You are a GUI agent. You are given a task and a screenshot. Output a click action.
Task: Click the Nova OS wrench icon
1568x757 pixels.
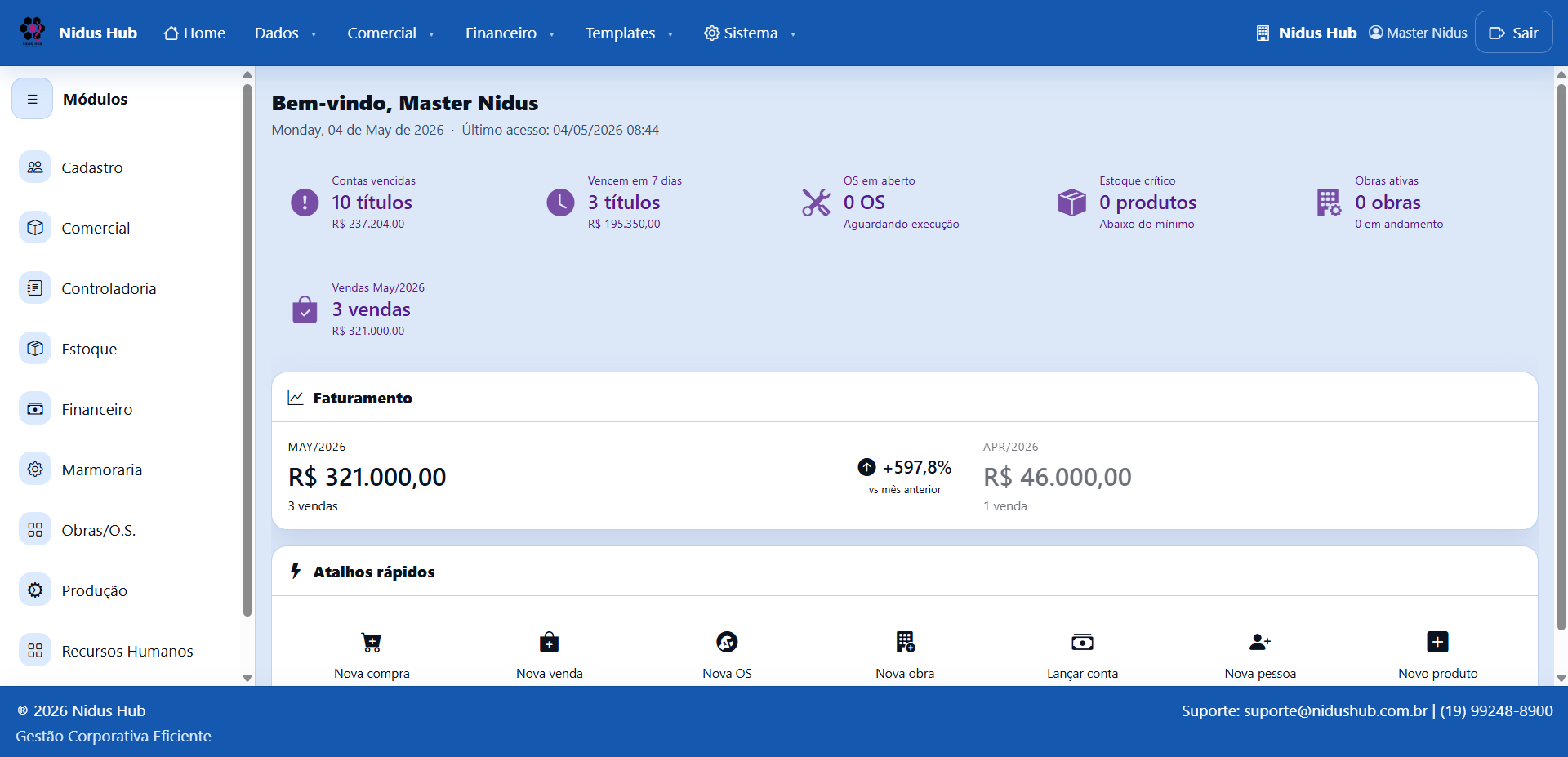tap(727, 642)
